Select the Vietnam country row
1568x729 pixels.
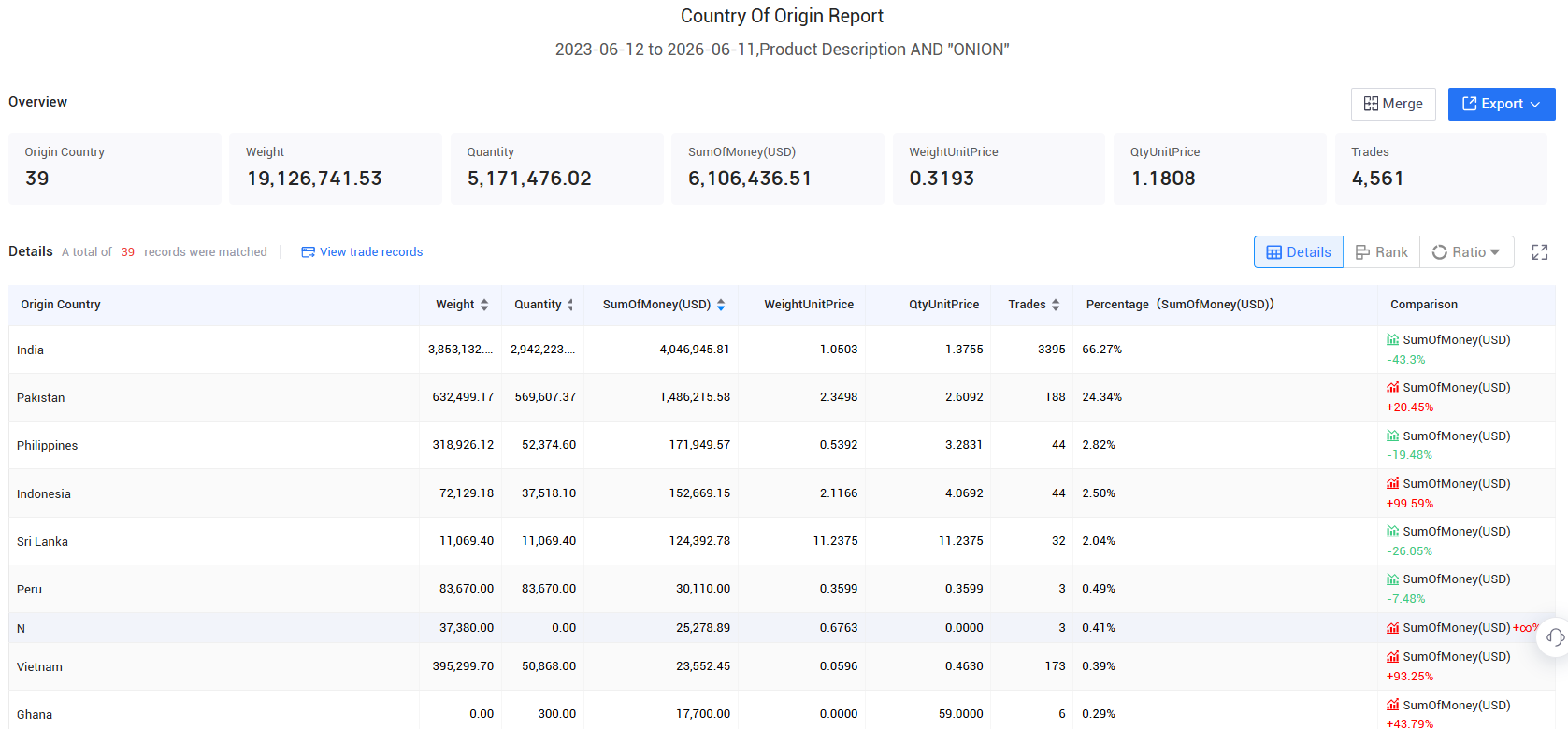coord(782,666)
